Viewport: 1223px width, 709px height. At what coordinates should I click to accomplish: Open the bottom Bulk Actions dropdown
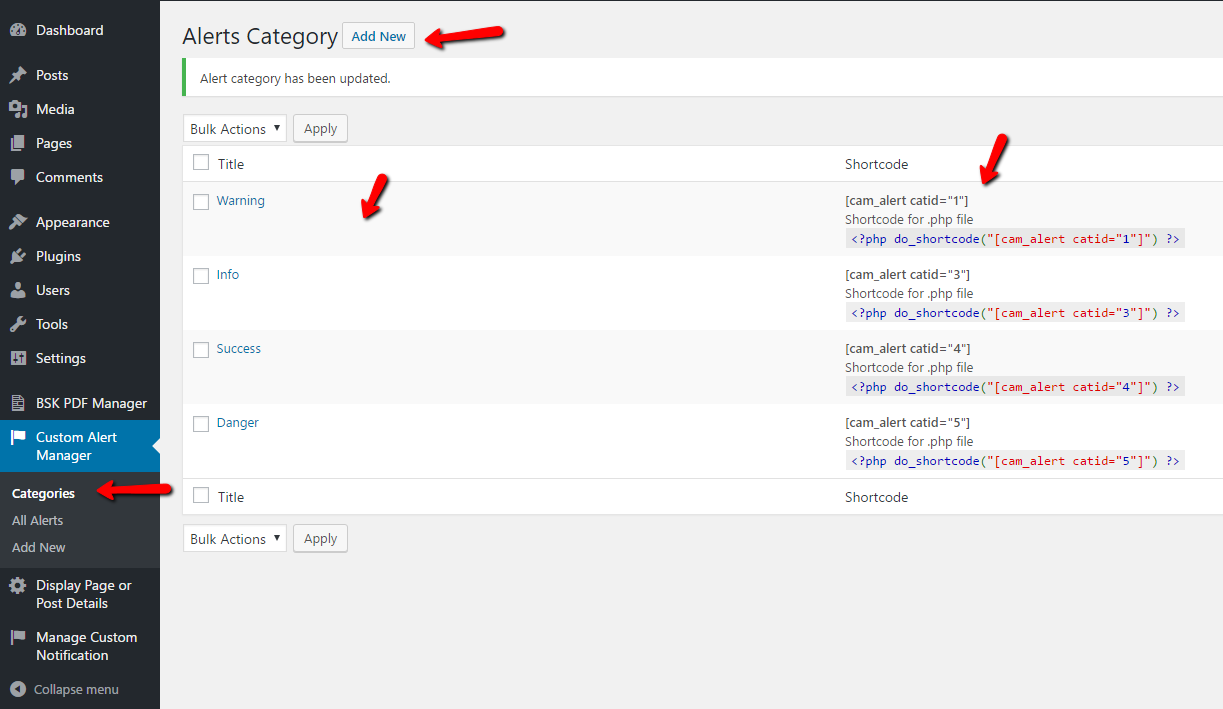[235, 539]
